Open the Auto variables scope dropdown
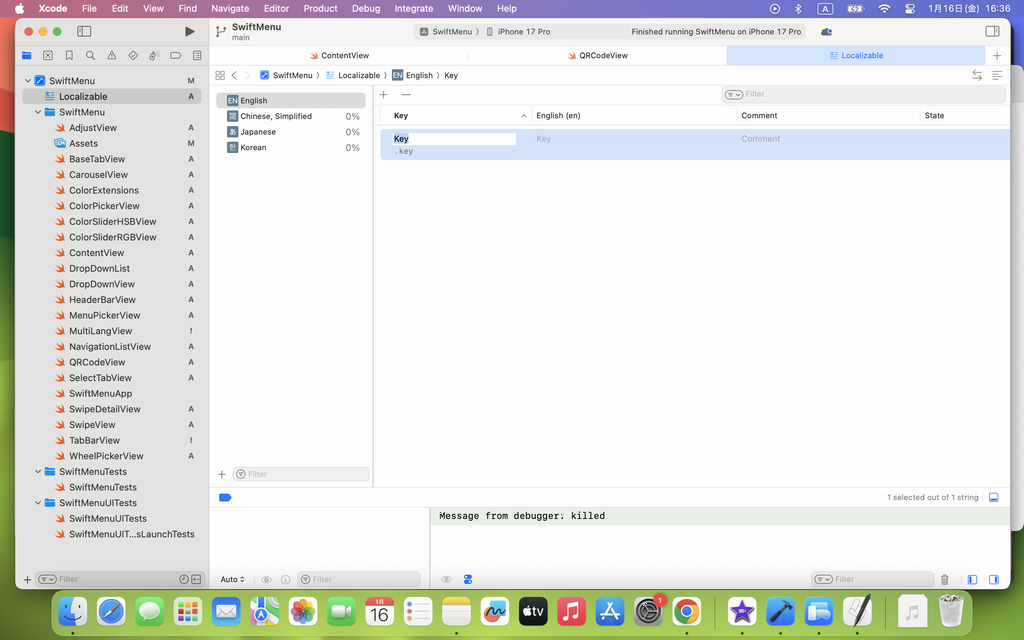 point(232,579)
